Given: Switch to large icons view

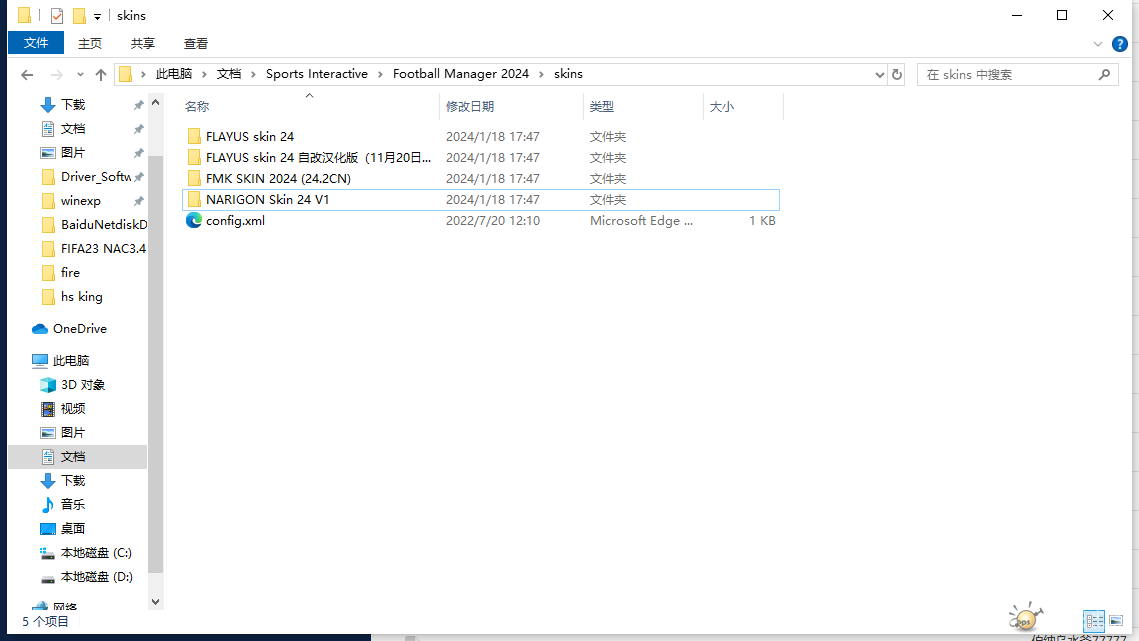Looking at the screenshot, I should (x=1116, y=621).
